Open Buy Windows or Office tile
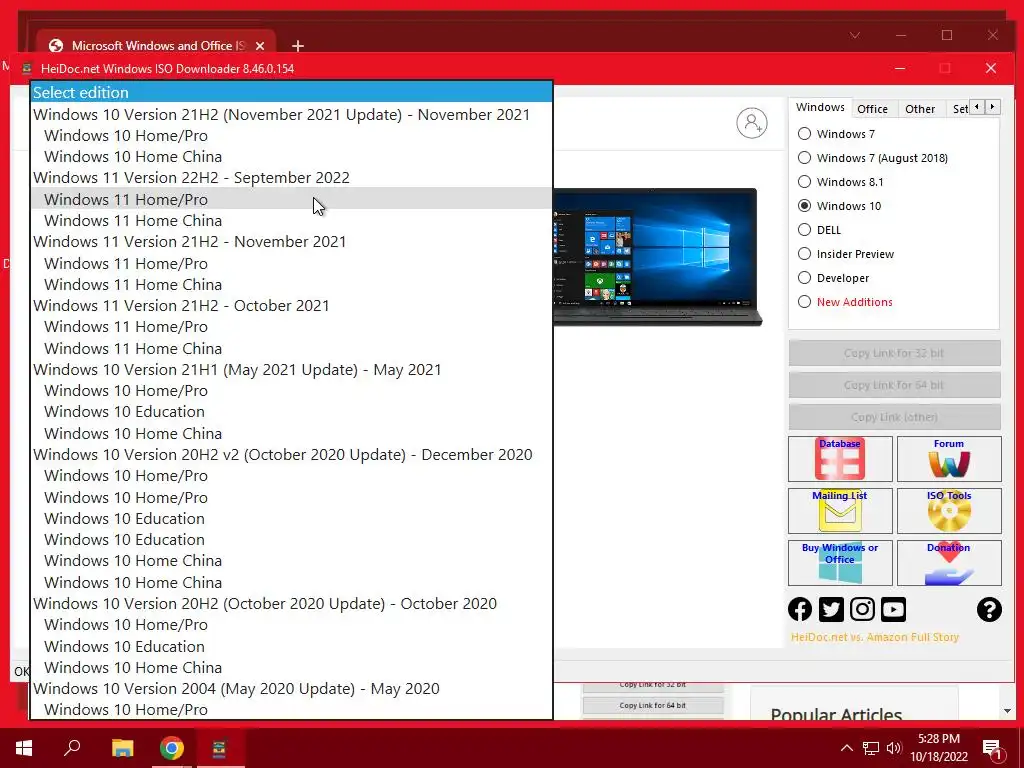This screenshot has width=1024, height=768. 840,562
